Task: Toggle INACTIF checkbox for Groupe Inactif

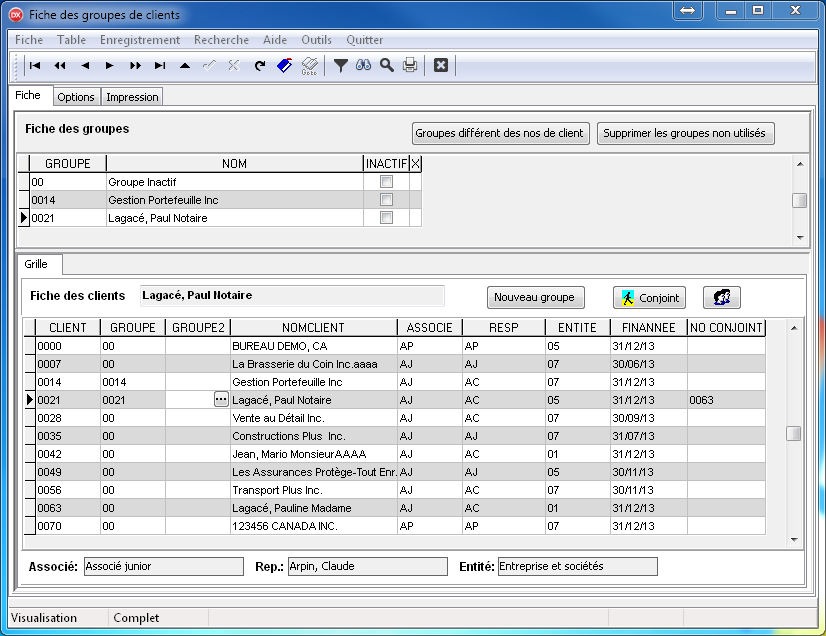Action: [x=386, y=182]
